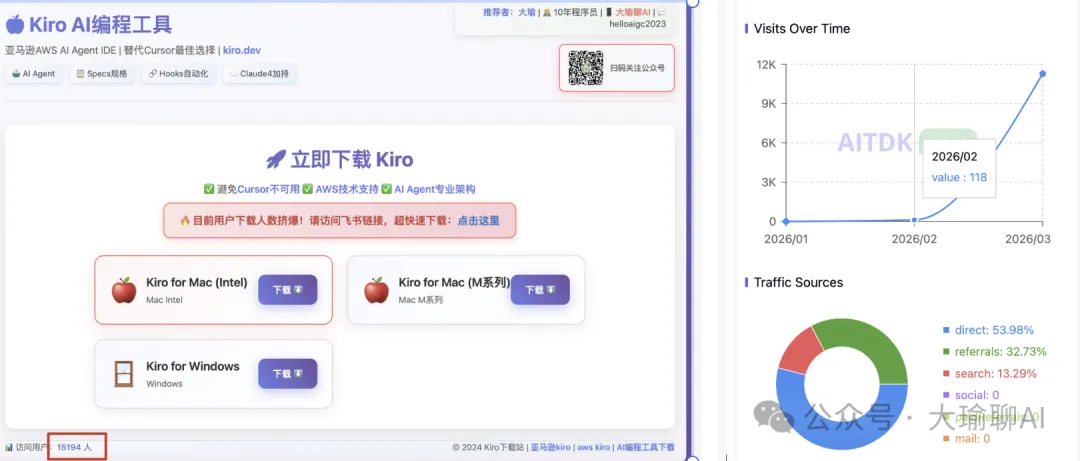This screenshot has width=1080, height=461.
Task: Select the Claude4加持 tag
Action: pos(260,74)
